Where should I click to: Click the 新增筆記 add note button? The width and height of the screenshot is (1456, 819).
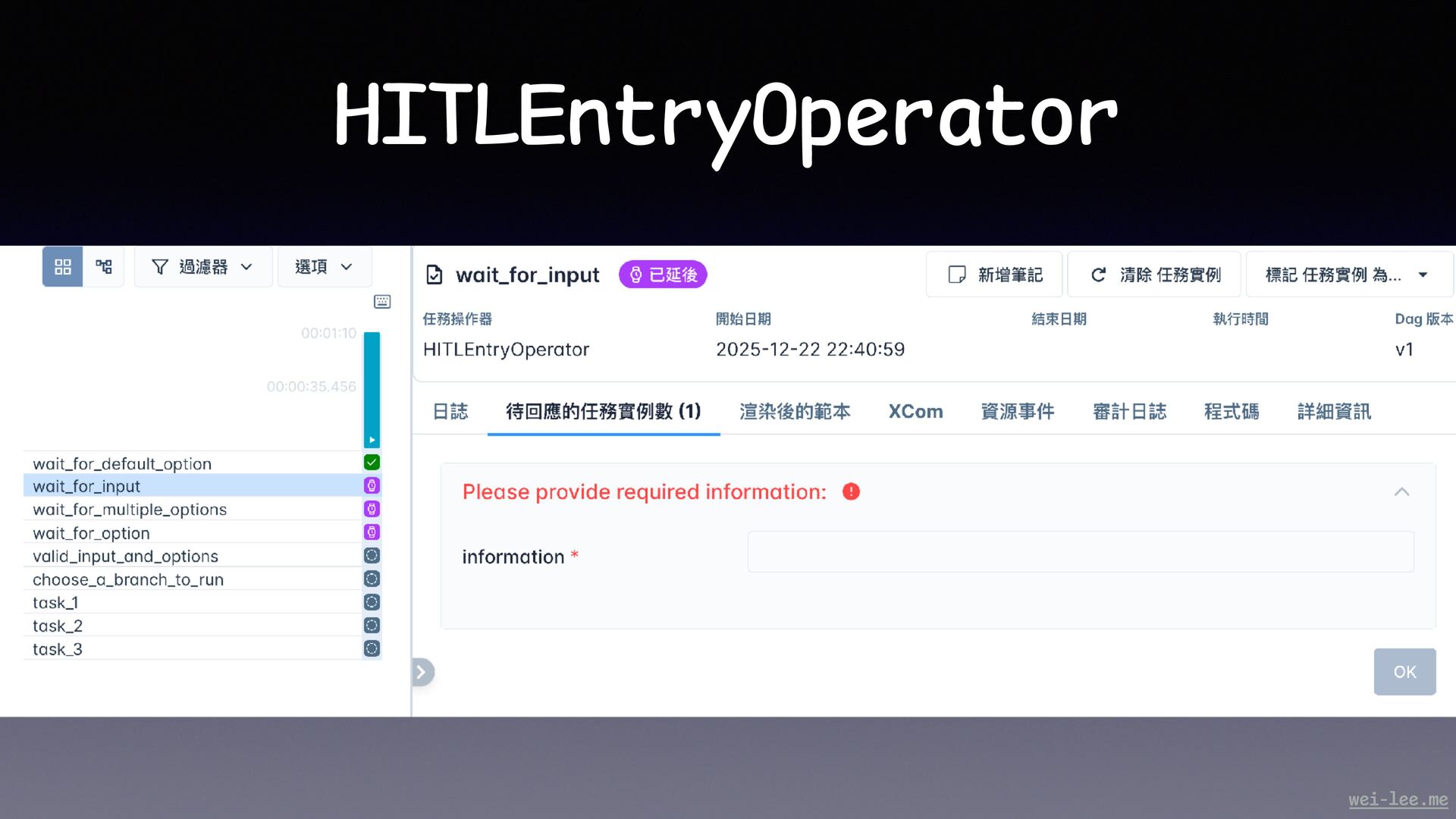(994, 275)
